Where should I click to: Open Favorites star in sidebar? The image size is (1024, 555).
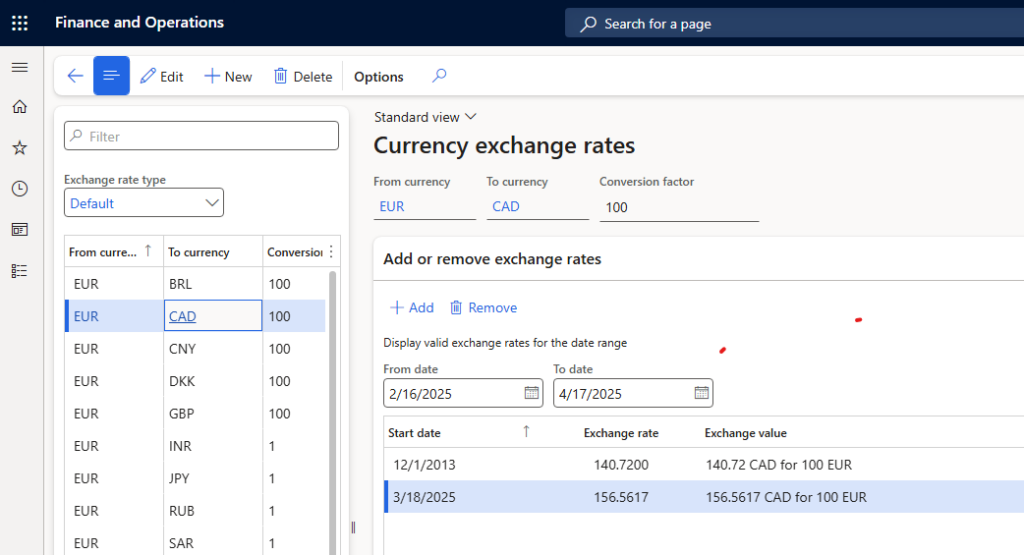click(x=20, y=148)
